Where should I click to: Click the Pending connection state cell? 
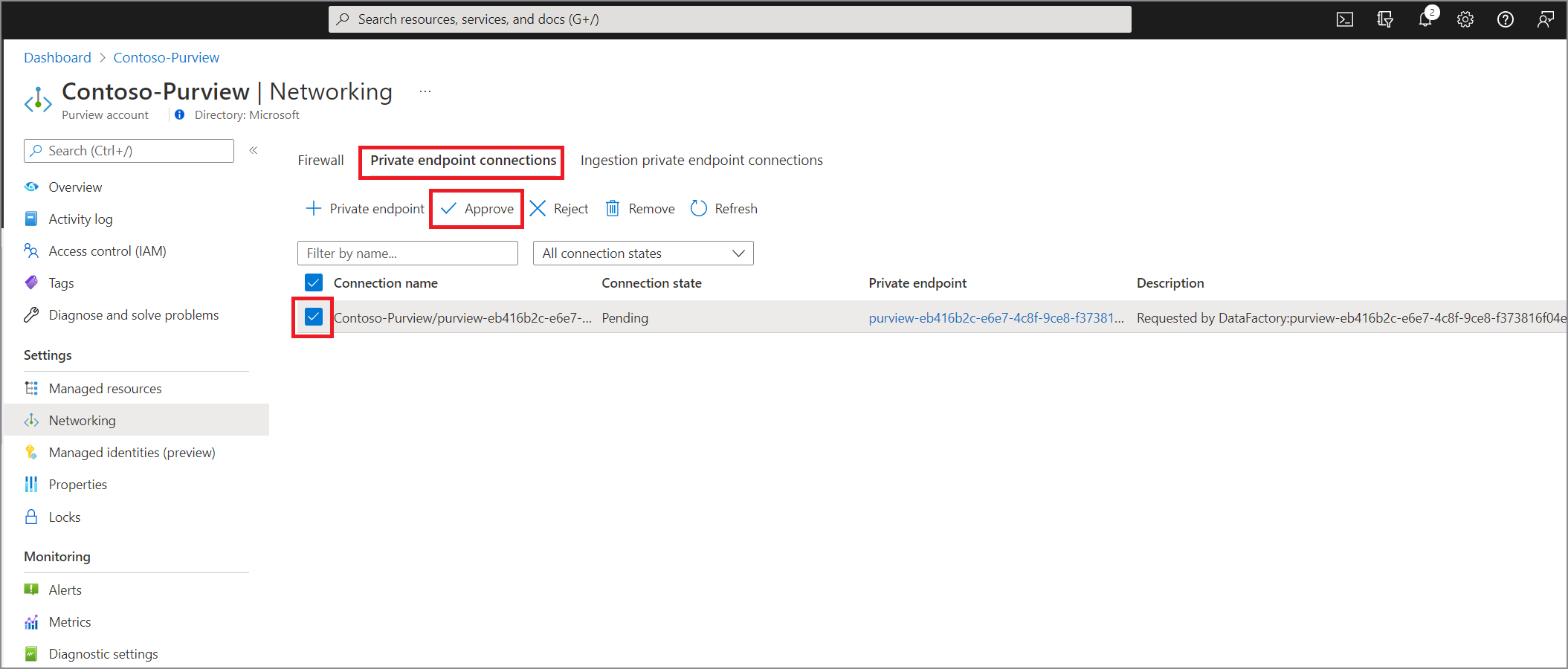click(x=625, y=317)
